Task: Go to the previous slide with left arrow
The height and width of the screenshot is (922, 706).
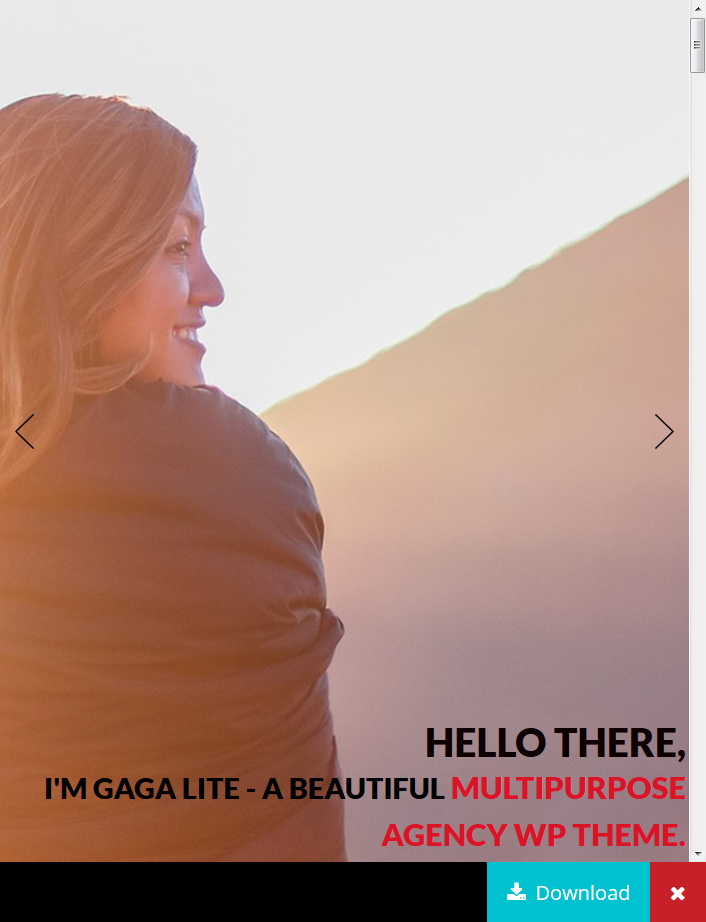Action: click(x=25, y=432)
